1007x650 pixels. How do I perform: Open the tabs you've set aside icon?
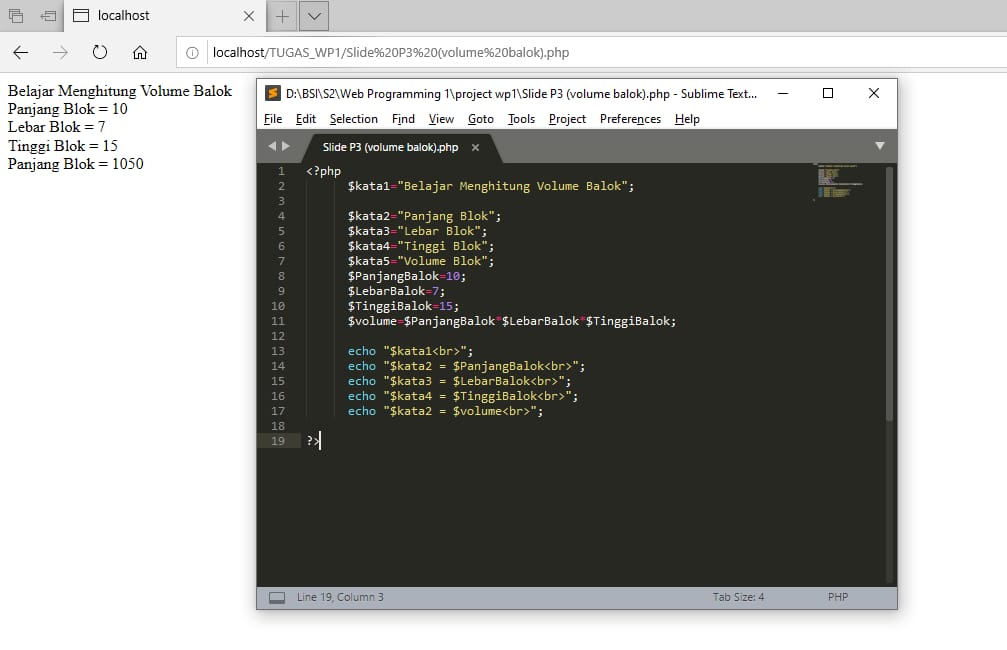[16, 16]
